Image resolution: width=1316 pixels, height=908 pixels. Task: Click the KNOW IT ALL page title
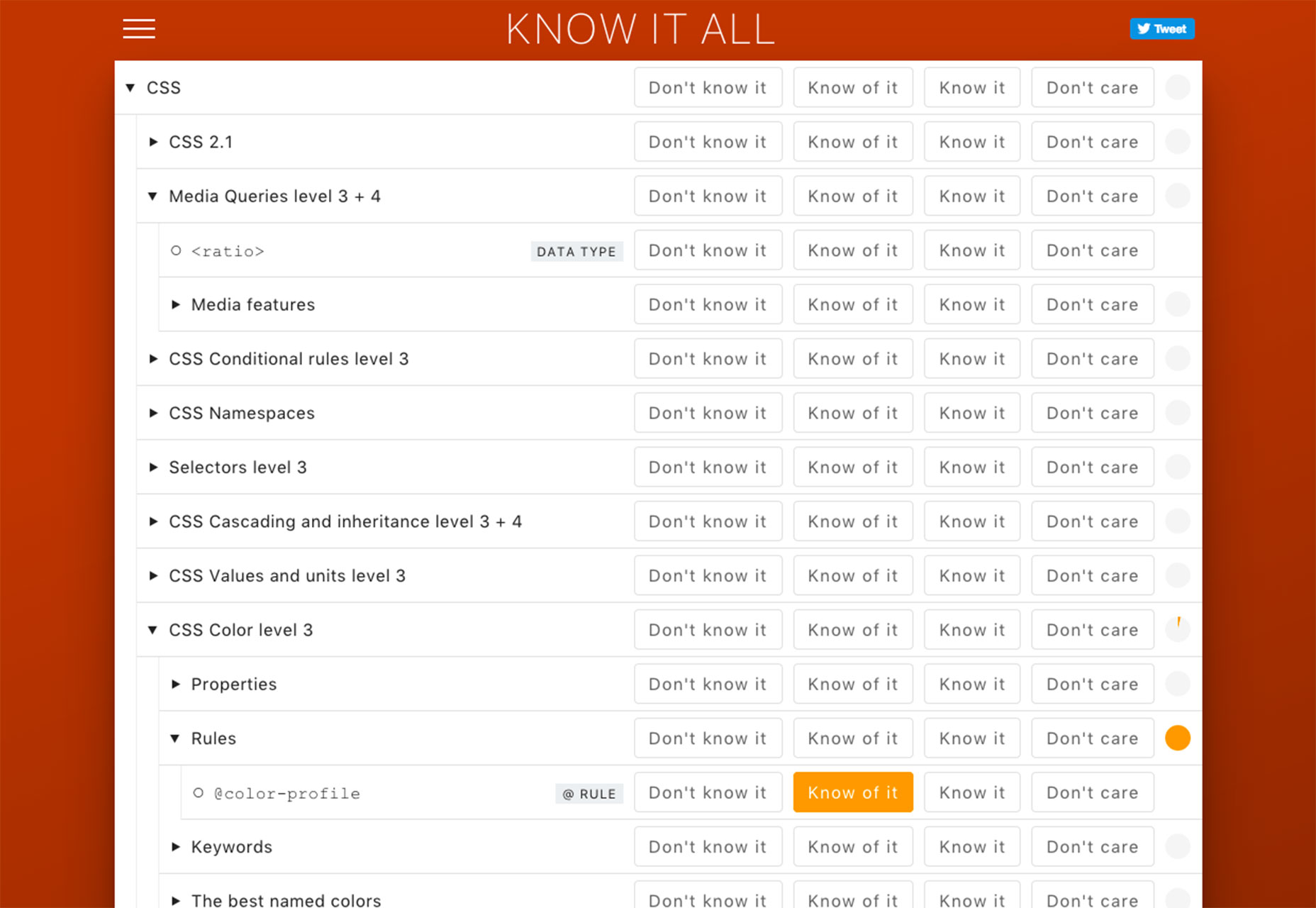(x=641, y=30)
